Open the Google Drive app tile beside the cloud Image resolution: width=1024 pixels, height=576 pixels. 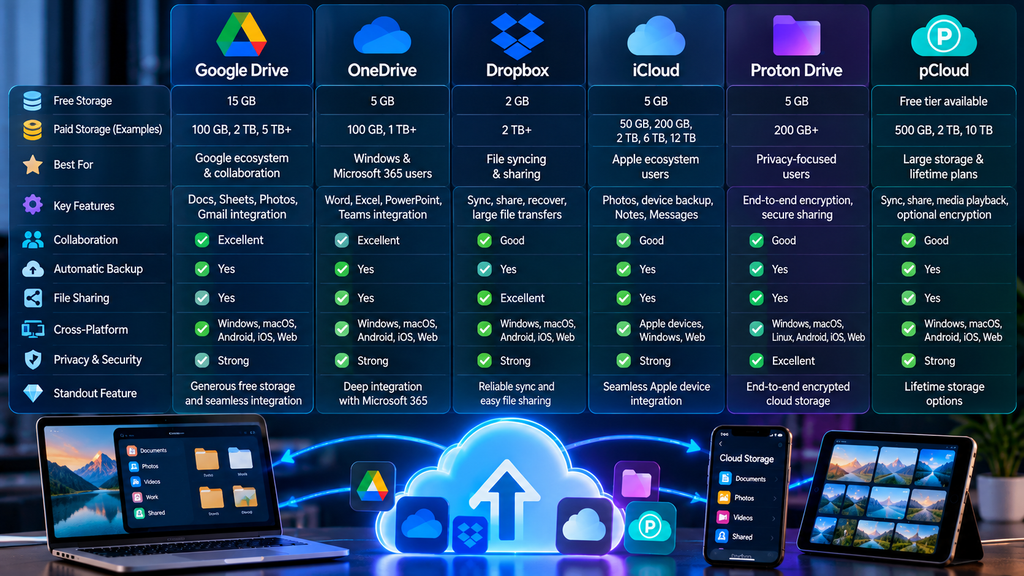[372, 486]
